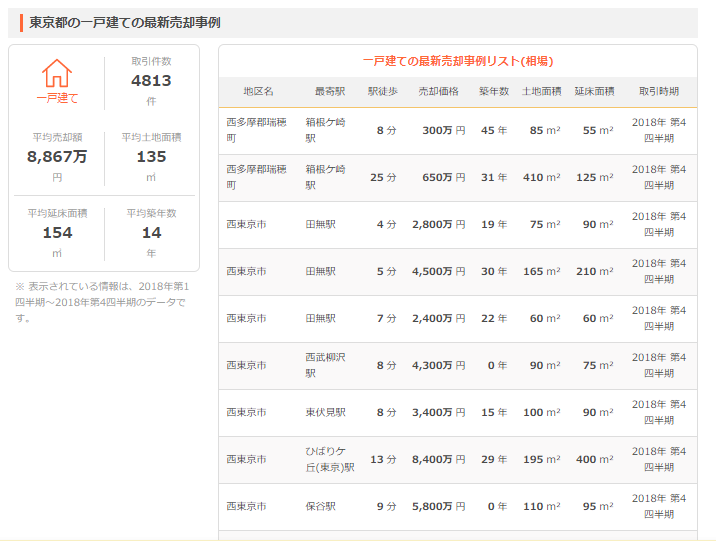716x541 pixels.
Task: Click 西東京市 in the 5,800万円 row
Action: click(x=246, y=507)
